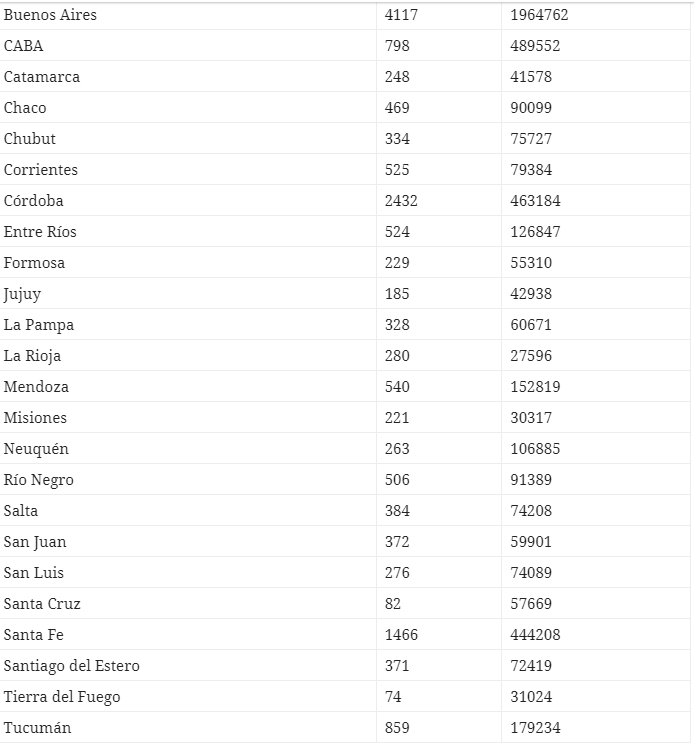Select the Río Negro cell showing 506
The height and width of the screenshot is (743, 694).
pyautogui.click(x=397, y=480)
